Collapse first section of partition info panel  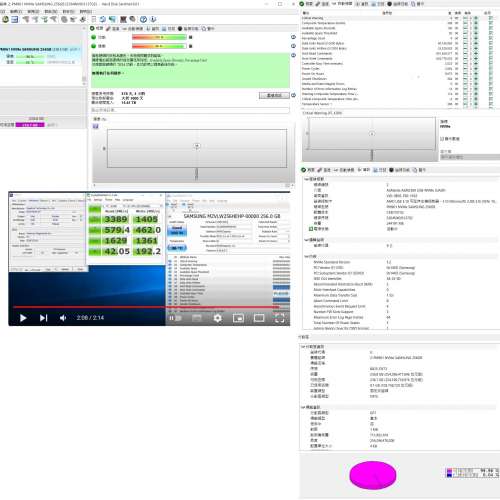pos(303,347)
